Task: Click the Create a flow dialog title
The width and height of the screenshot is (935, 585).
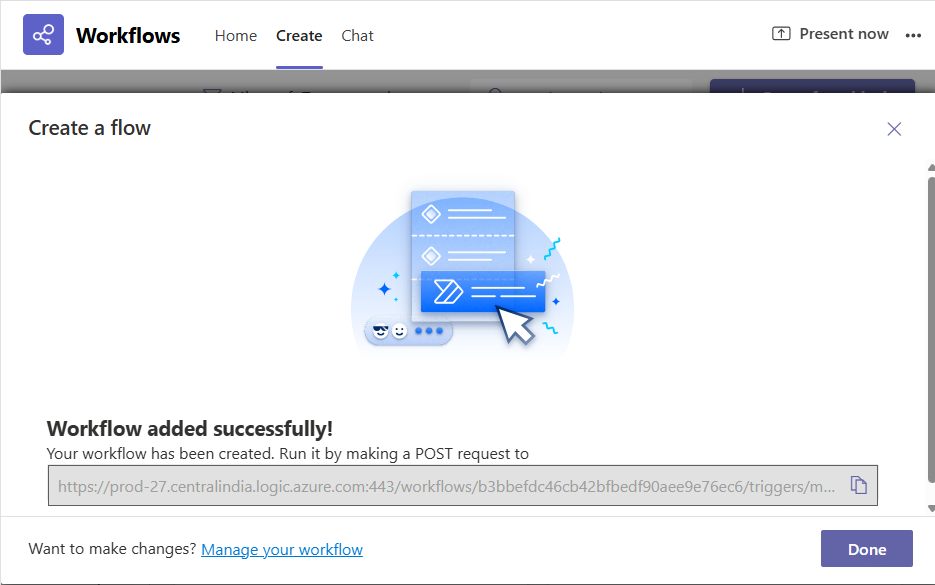Action: coord(90,128)
